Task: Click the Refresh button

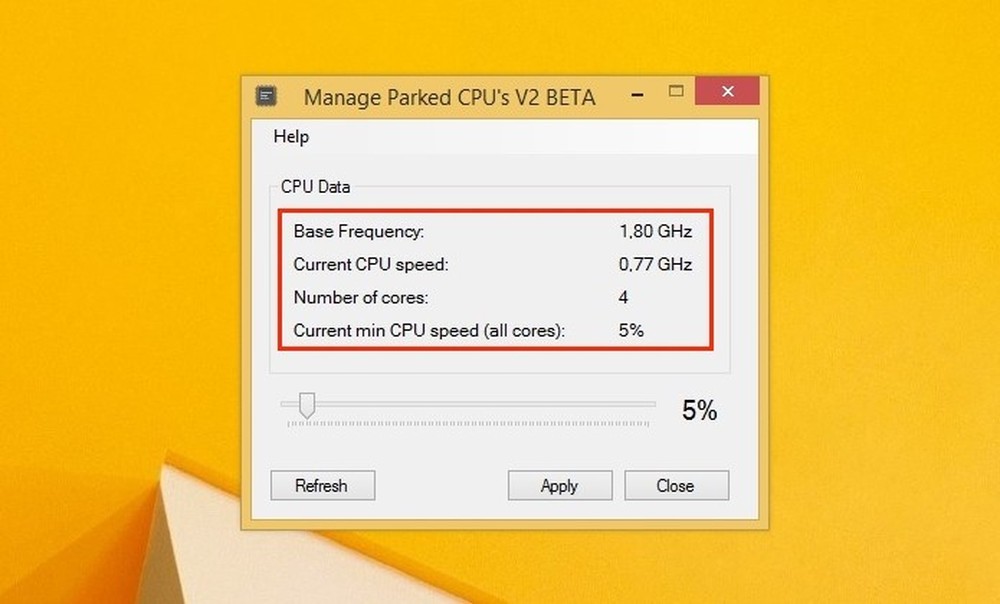Action: pos(322,485)
